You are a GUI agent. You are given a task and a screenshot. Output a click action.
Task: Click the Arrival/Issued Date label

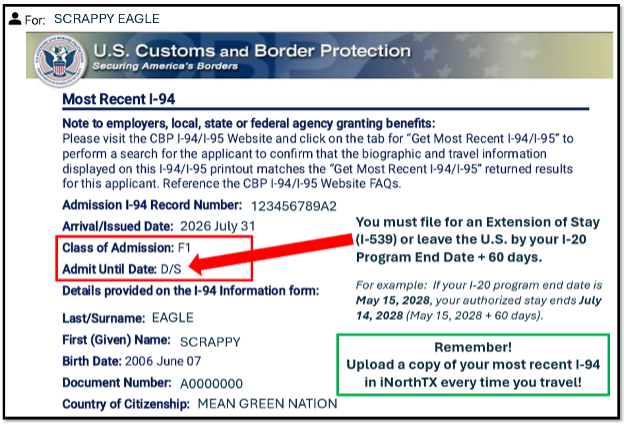[x=118, y=226]
